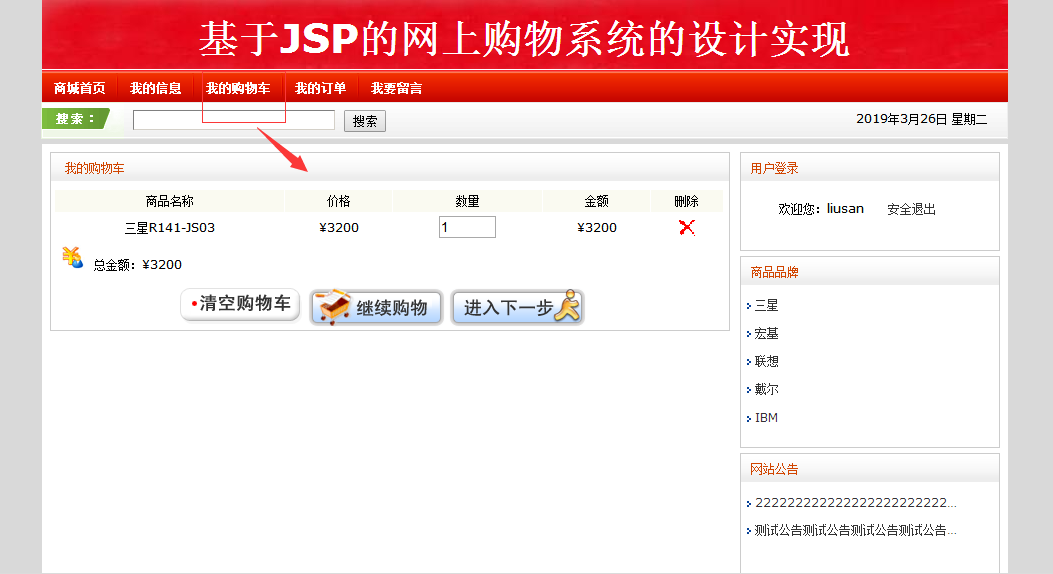Select the 三星 brand link
Screen dimensions: 1053x574
point(766,305)
